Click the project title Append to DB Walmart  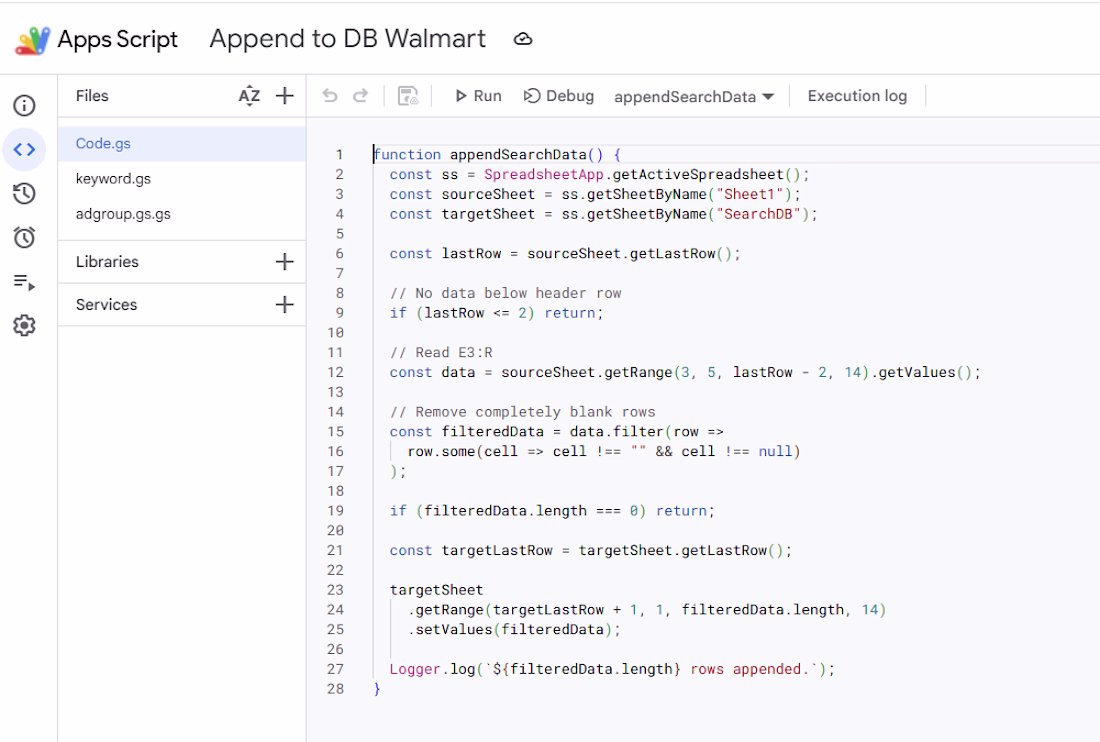point(348,39)
